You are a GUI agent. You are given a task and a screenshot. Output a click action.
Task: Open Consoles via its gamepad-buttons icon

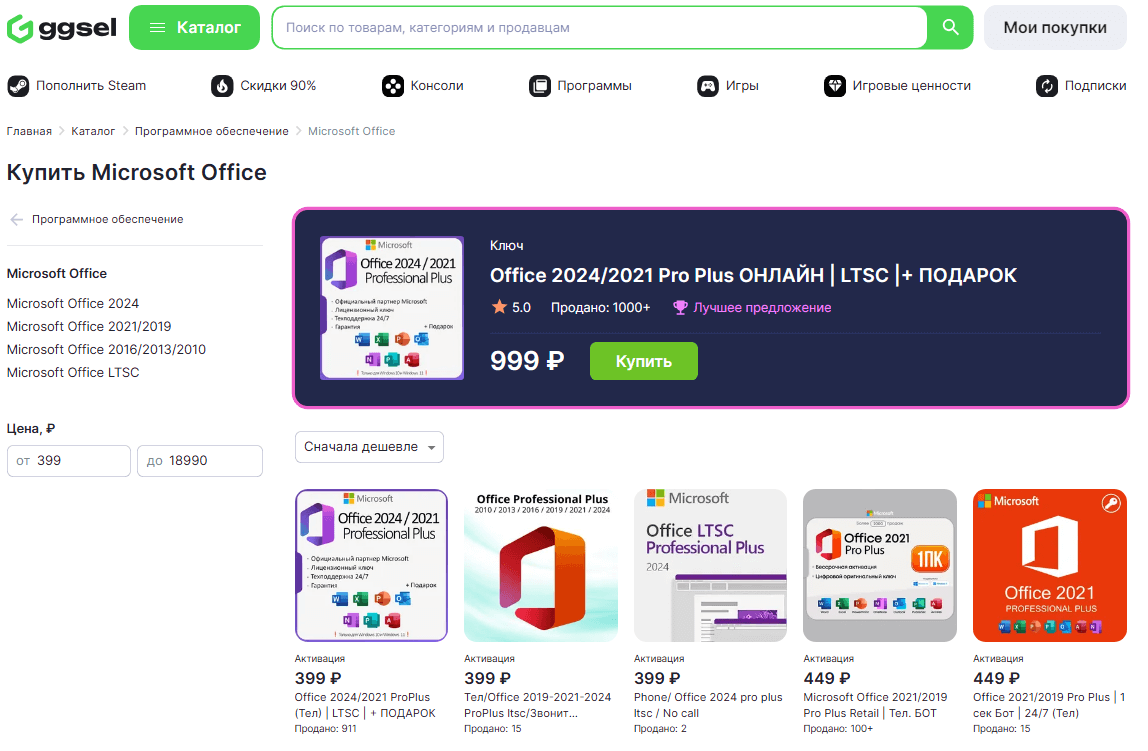point(393,86)
